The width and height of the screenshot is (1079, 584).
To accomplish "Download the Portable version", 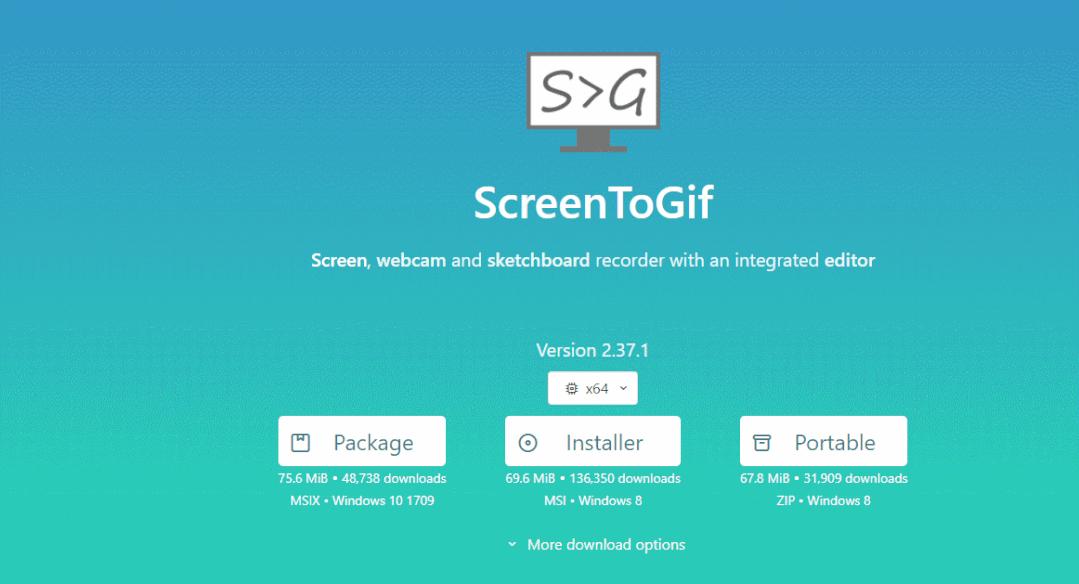I will tap(823, 441).
